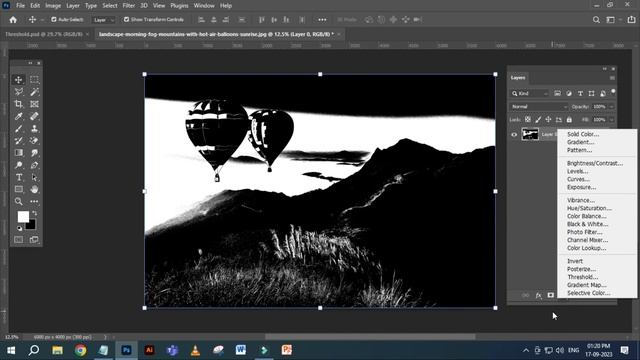
Task: Select the Smudge tool
Action: click(x=34, y=153)
